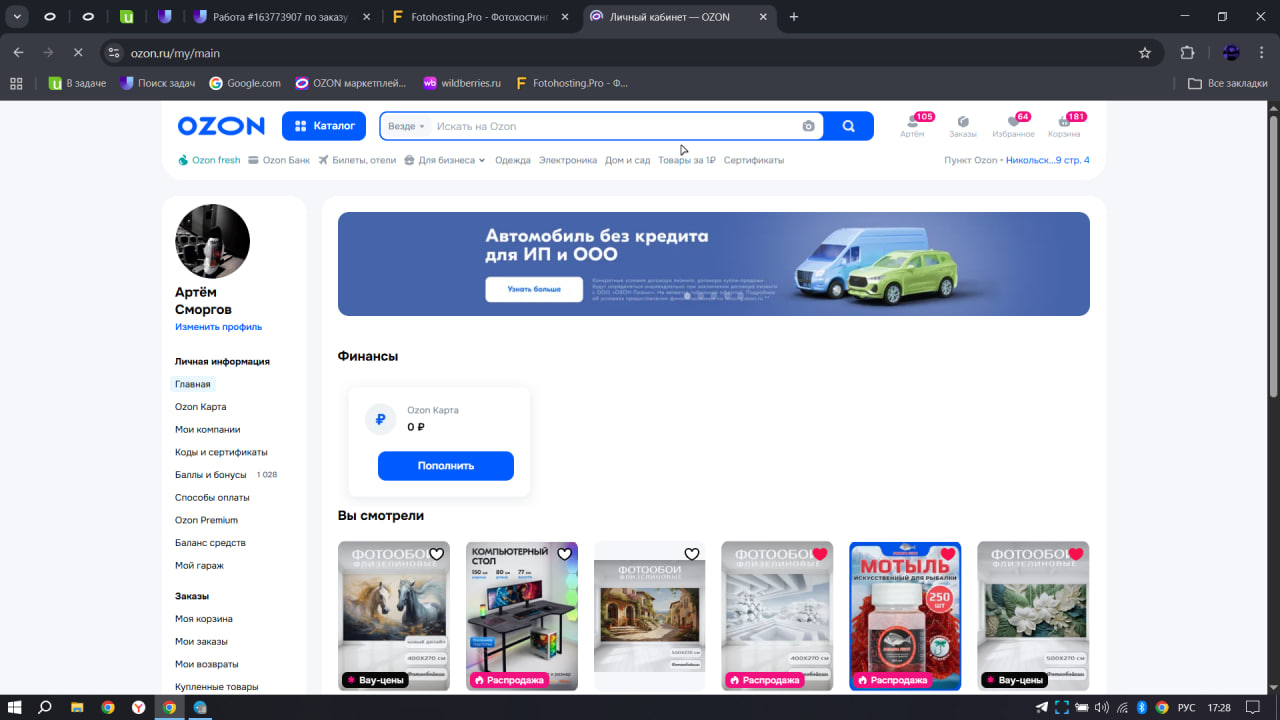The width and height of the screenshot is (1280, 720).
Task: Open the Все закладки folder
Action: pos(1228,83)
